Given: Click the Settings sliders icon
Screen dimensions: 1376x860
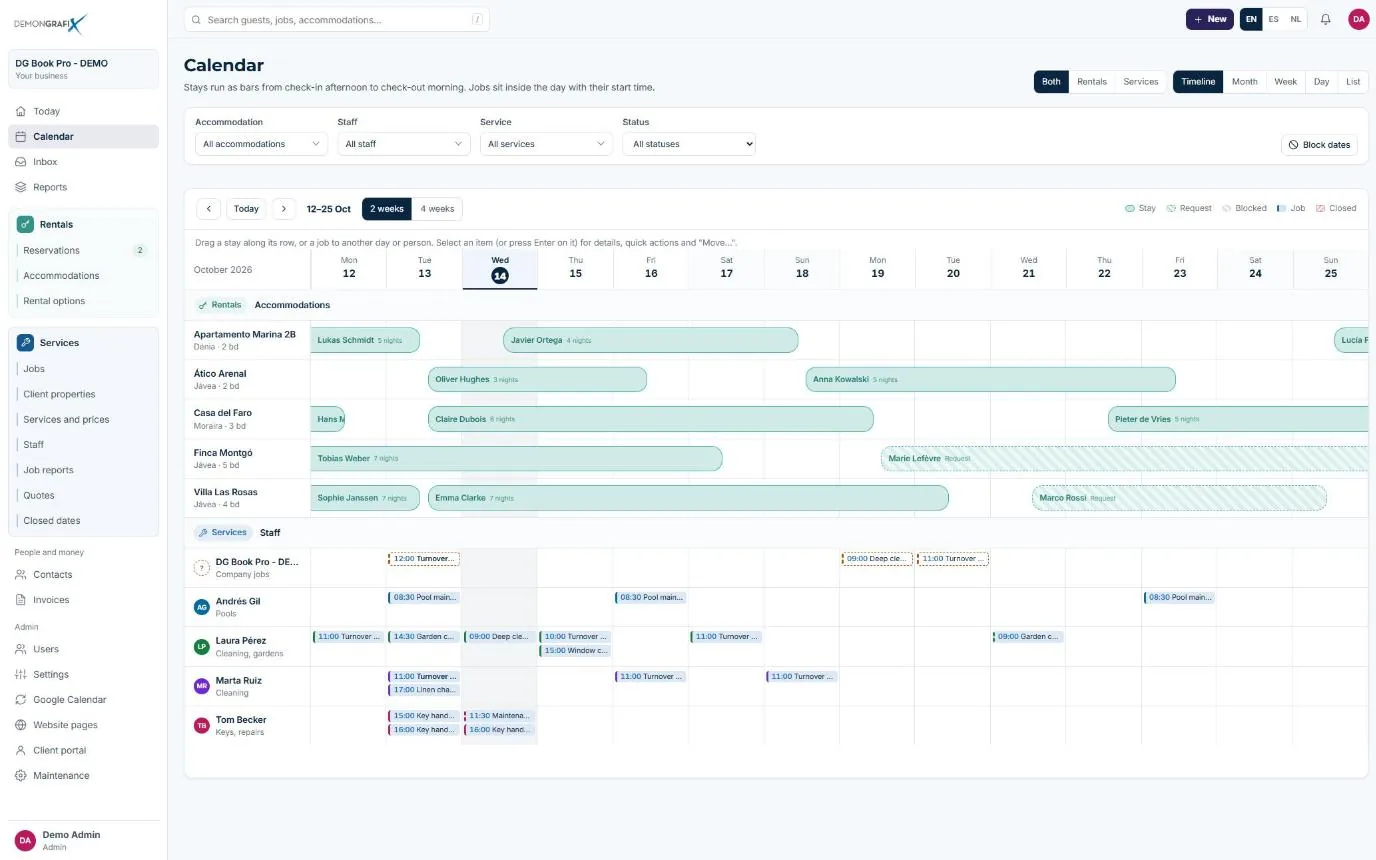Looking at the screenshot, I should pos(21,675).
